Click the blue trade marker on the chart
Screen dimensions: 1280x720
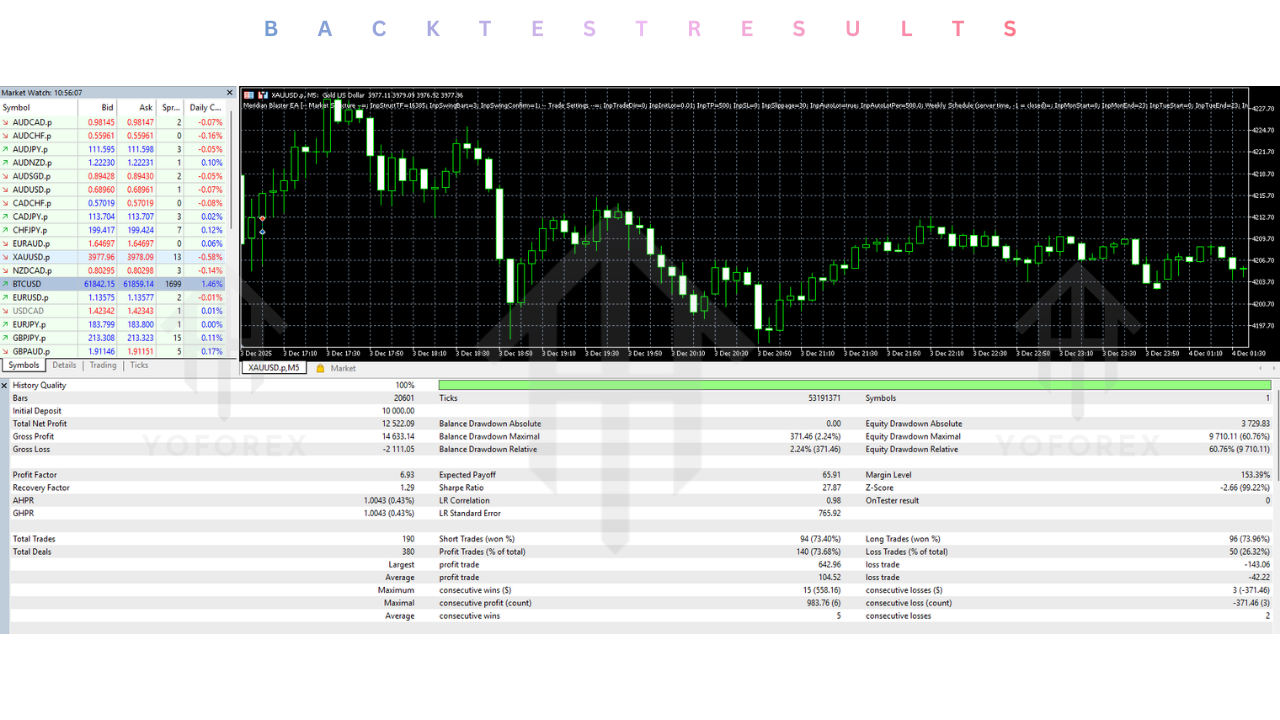tap(262, 231)
